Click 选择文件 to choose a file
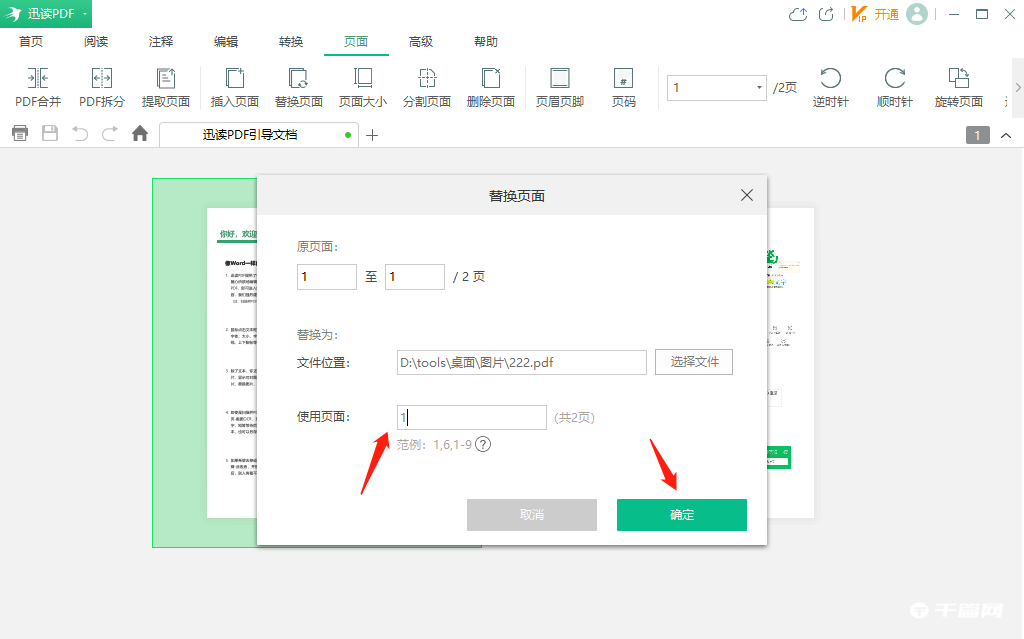 pyautogui.click(x=693, y=362)
